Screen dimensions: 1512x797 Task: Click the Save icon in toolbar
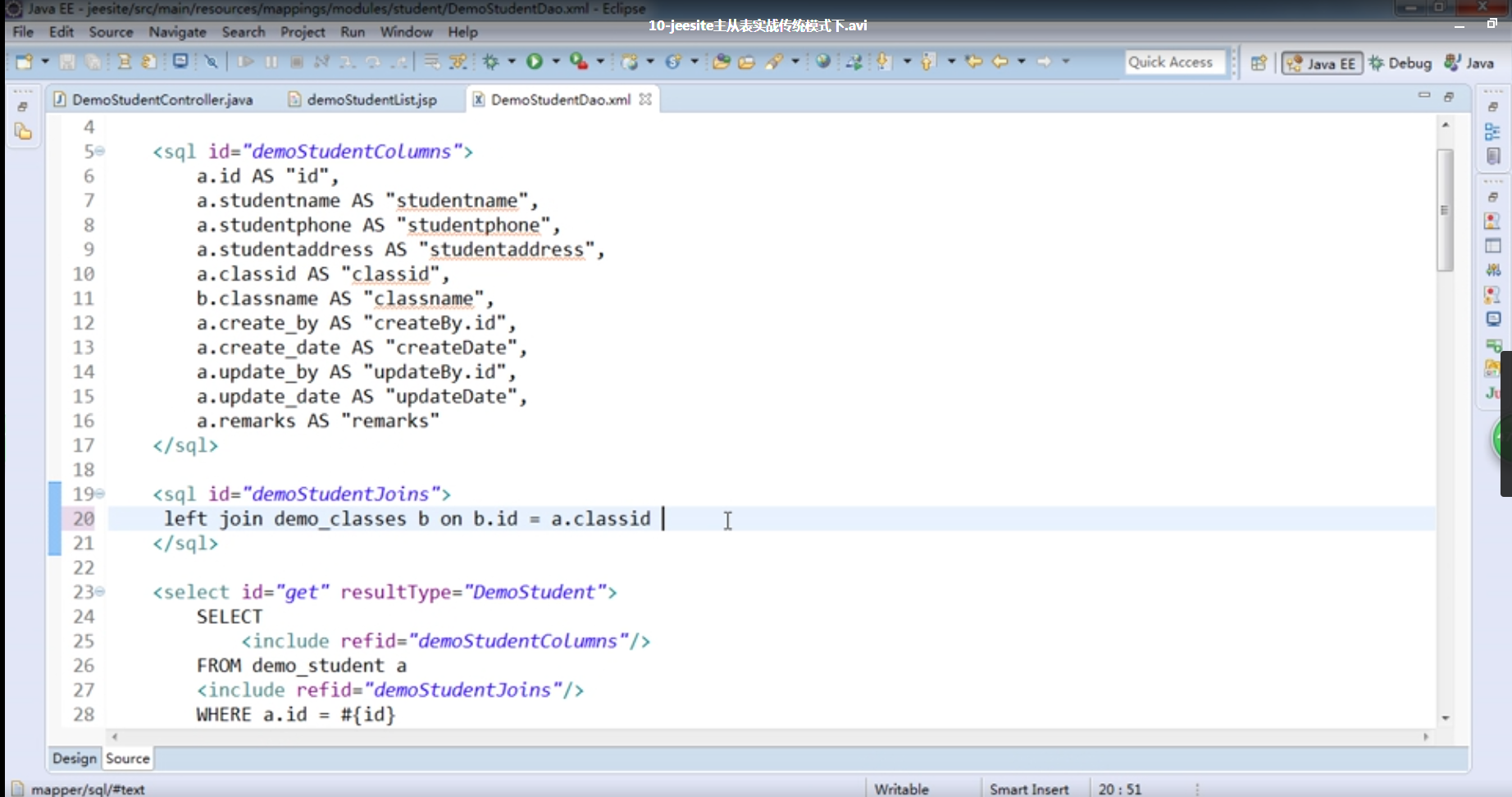pyautogui.click(x=68, y=61)
